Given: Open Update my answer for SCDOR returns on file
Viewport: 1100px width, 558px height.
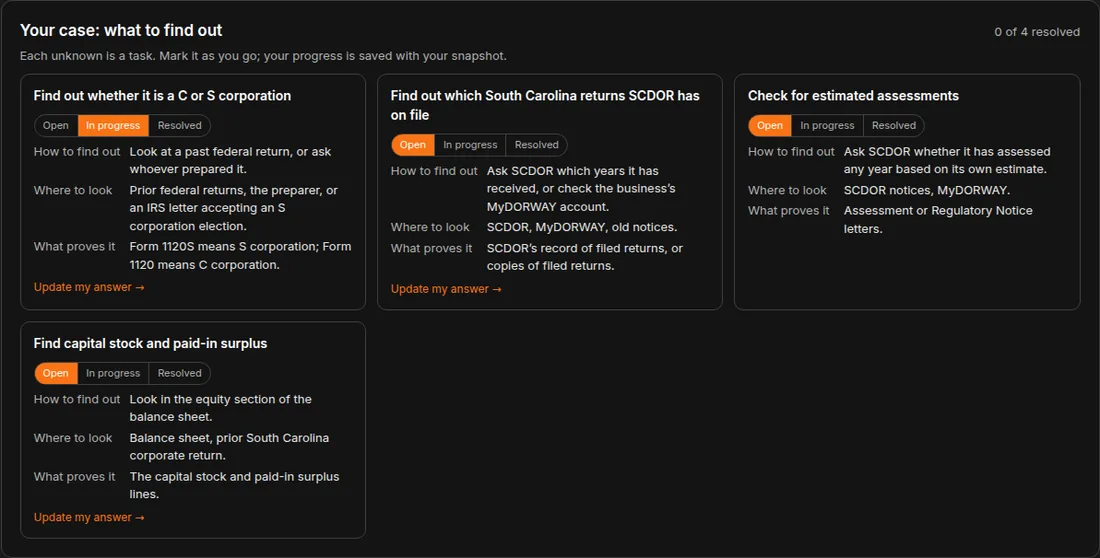Looking at the screenshot, I should pos(446,289).
